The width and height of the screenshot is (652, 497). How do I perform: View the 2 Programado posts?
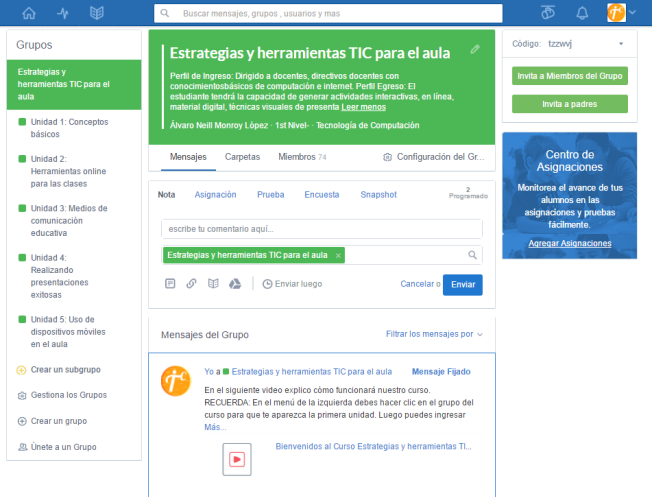468,193
